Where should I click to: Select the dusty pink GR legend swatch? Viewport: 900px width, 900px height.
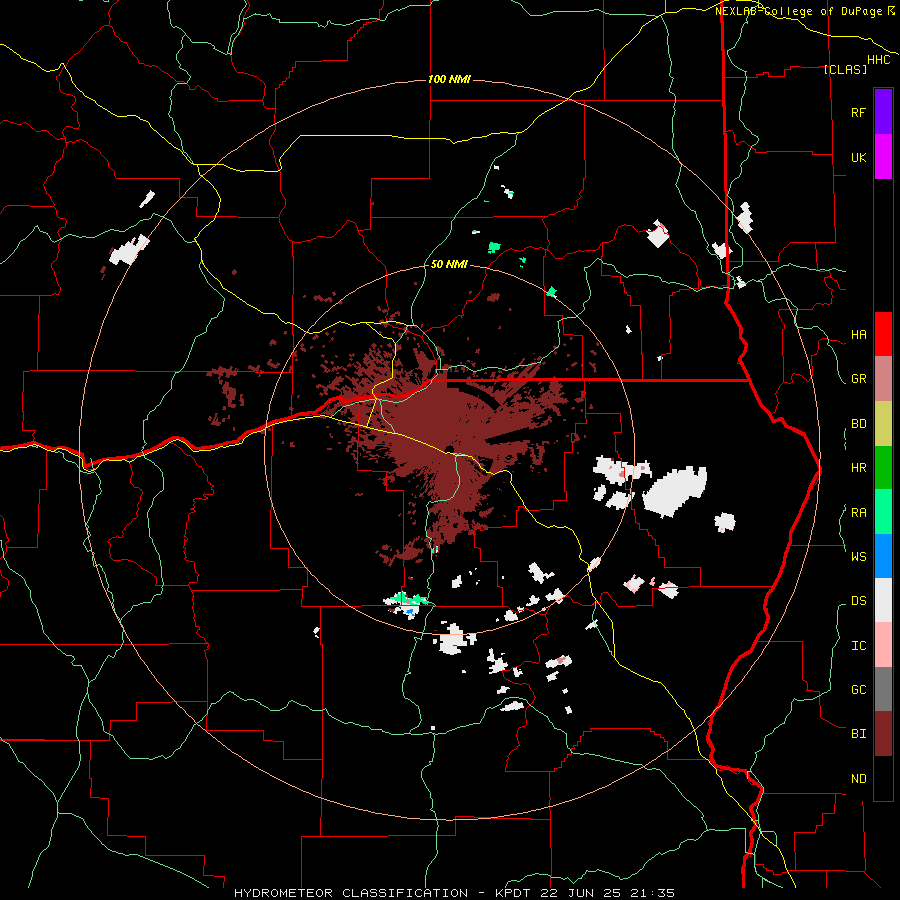tap(883, 379)
